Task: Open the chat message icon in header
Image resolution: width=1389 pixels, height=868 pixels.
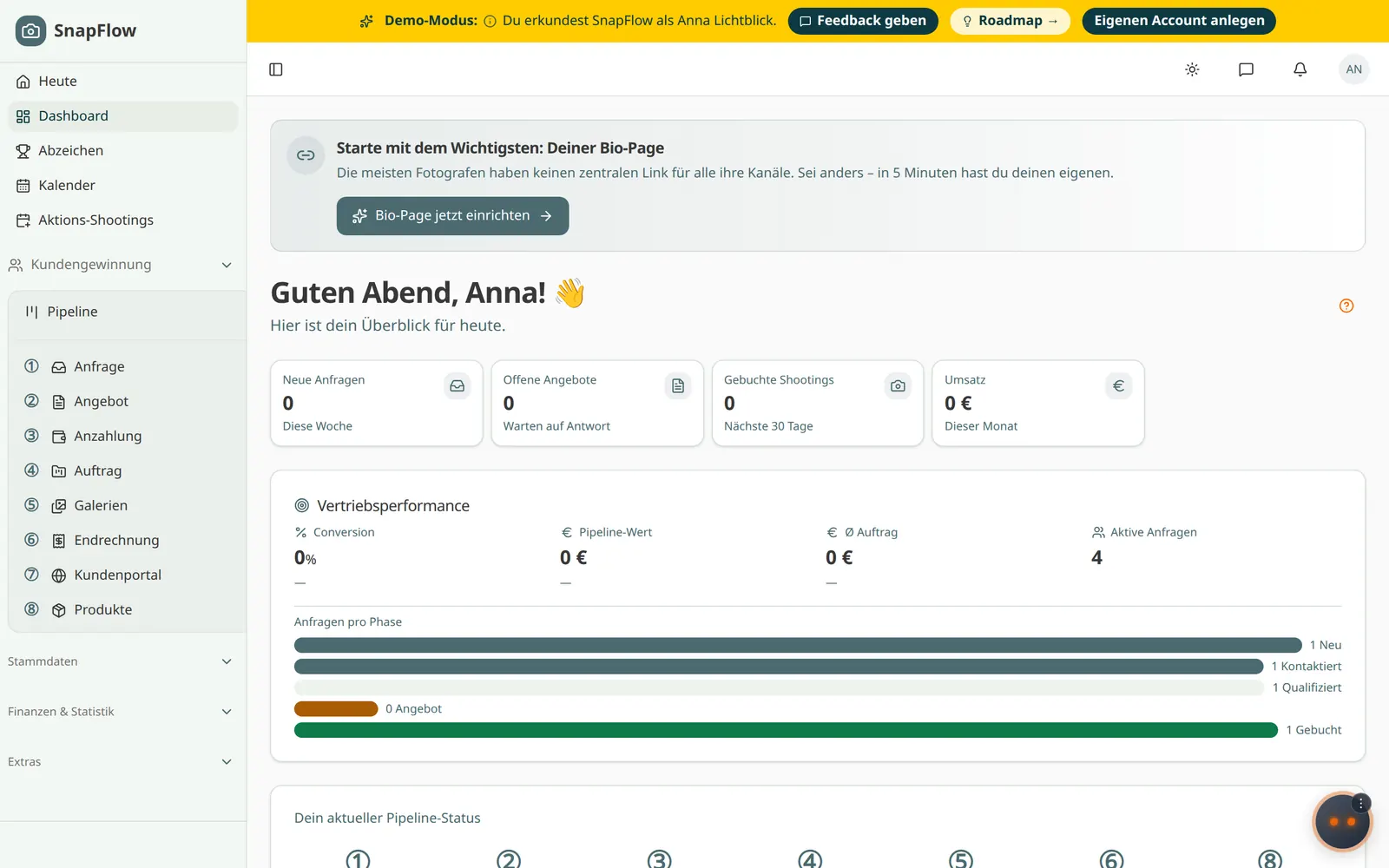Action: (1246, 69)
